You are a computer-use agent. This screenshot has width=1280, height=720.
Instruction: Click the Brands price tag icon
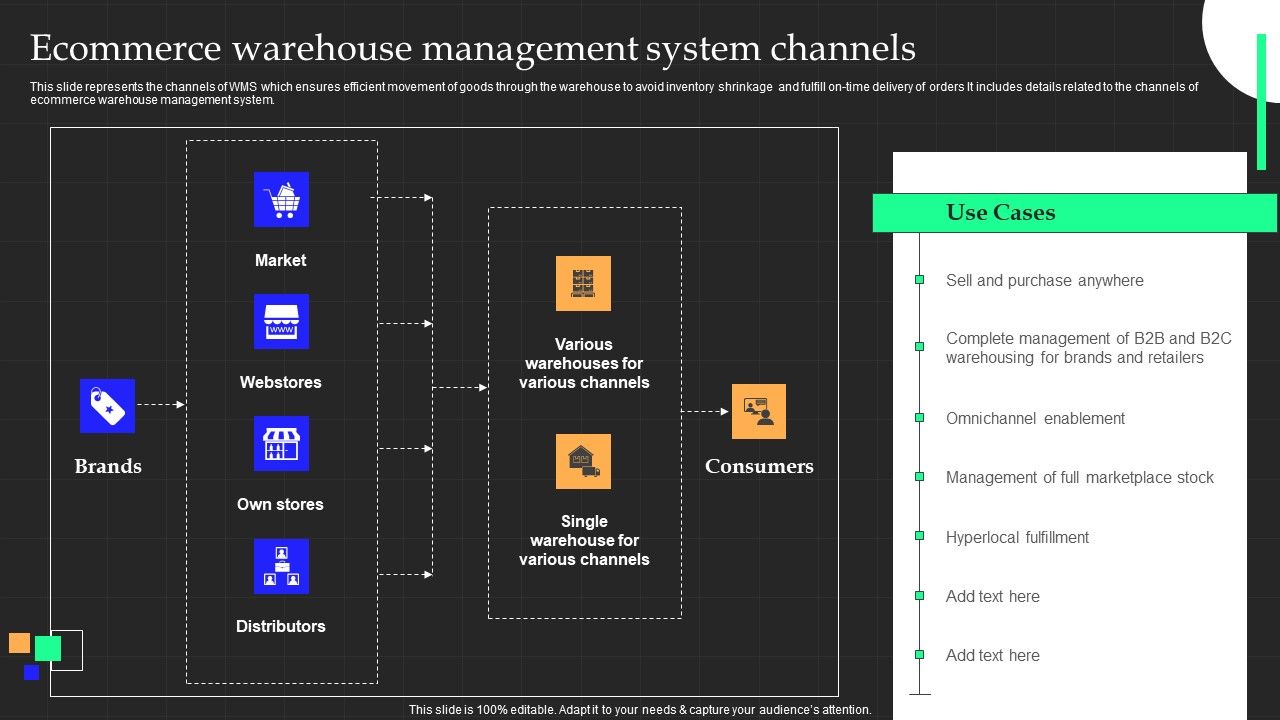[x=107, y=405]
